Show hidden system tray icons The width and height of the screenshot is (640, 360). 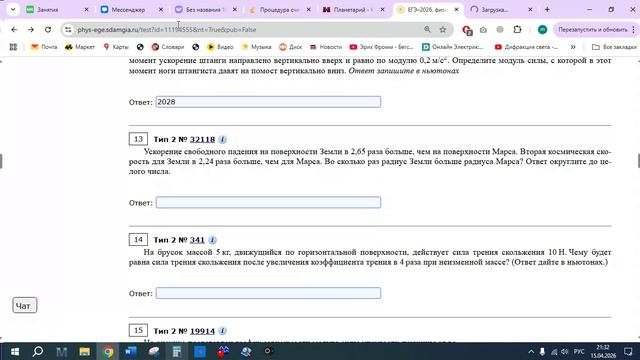tap(531, 351)
